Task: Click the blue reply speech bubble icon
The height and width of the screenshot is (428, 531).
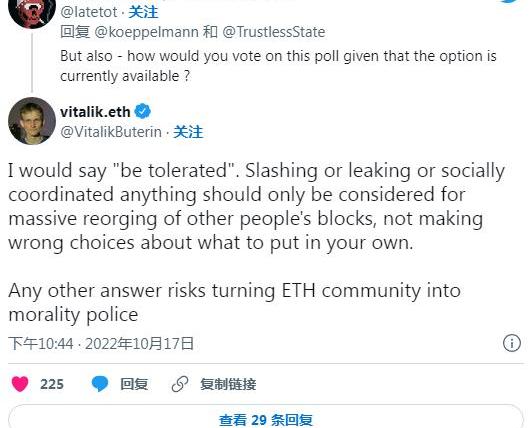Action: click(x=100, y=384)
